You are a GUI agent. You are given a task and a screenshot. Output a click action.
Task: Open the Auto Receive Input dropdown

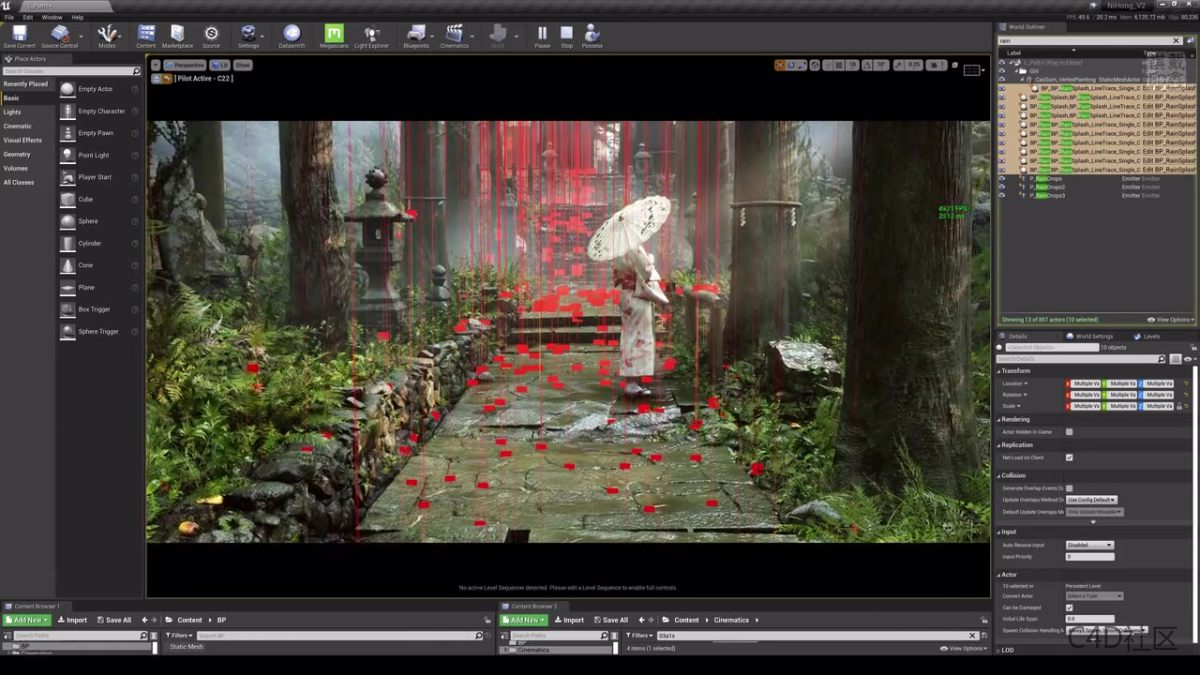(x=1089, y=545)
